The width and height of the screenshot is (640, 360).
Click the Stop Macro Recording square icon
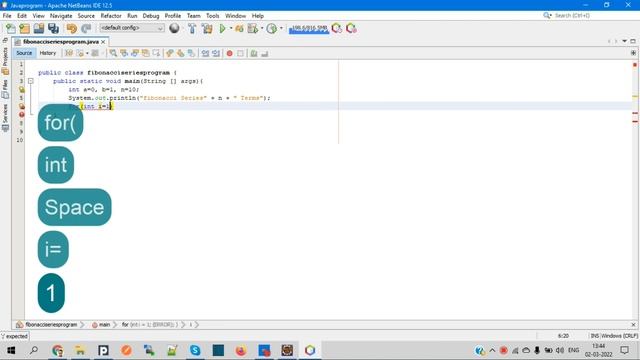pyautogui.click(x=240, y=53)
